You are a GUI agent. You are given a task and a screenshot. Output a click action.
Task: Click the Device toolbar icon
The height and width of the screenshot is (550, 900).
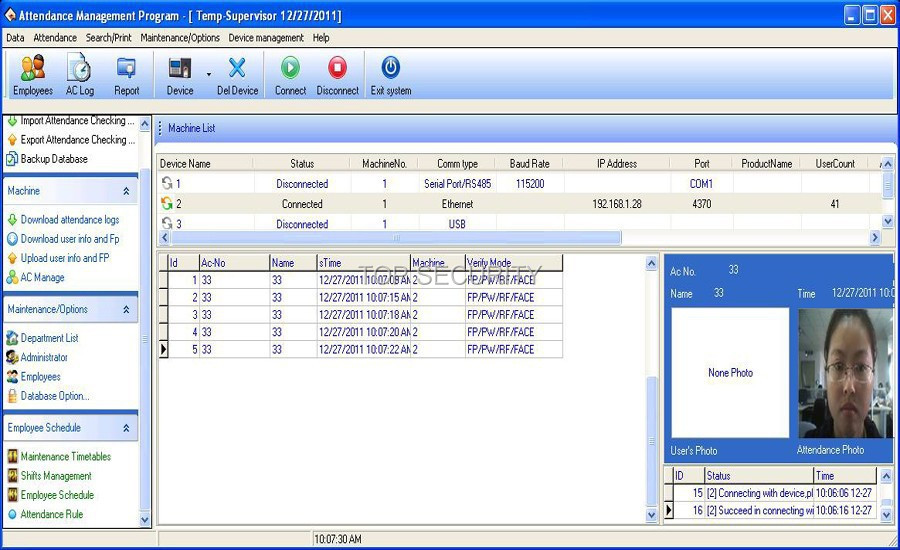pyautogui.click(x=180, y=75)
